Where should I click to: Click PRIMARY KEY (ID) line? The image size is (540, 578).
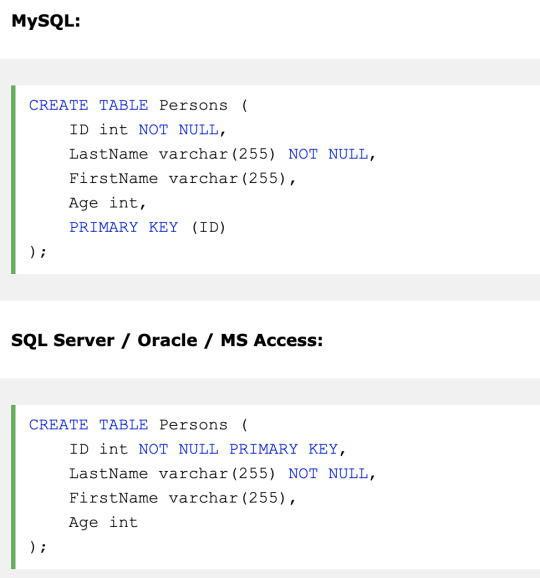[x=147, y=227]
